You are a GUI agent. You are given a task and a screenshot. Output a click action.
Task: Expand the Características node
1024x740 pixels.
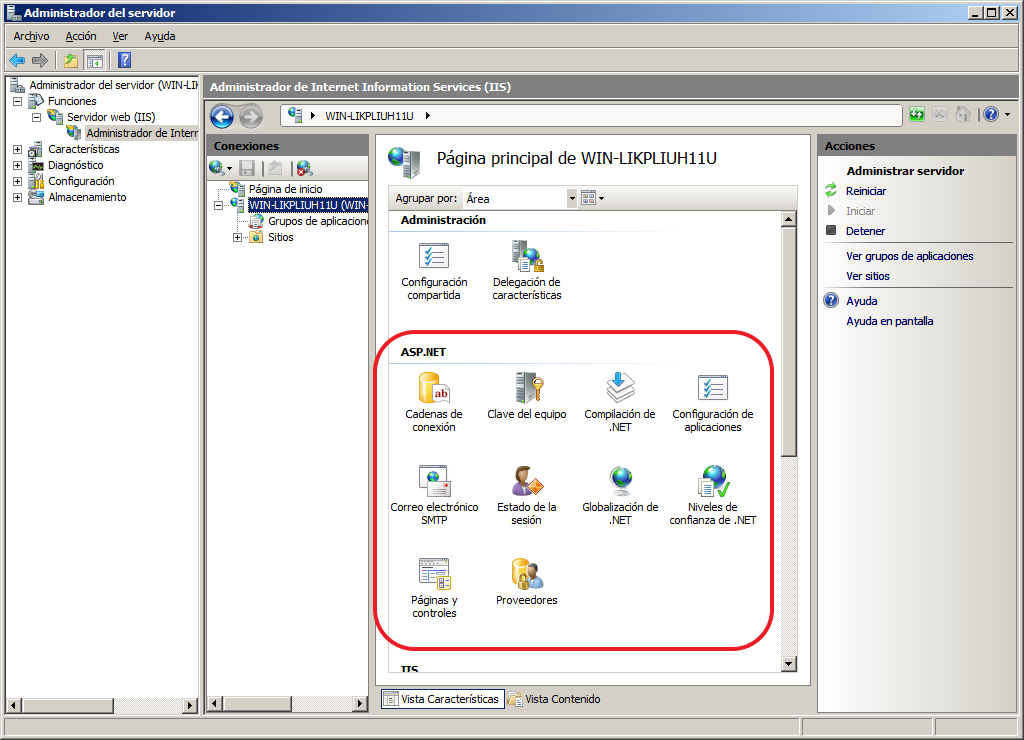[x=17, y=149]
